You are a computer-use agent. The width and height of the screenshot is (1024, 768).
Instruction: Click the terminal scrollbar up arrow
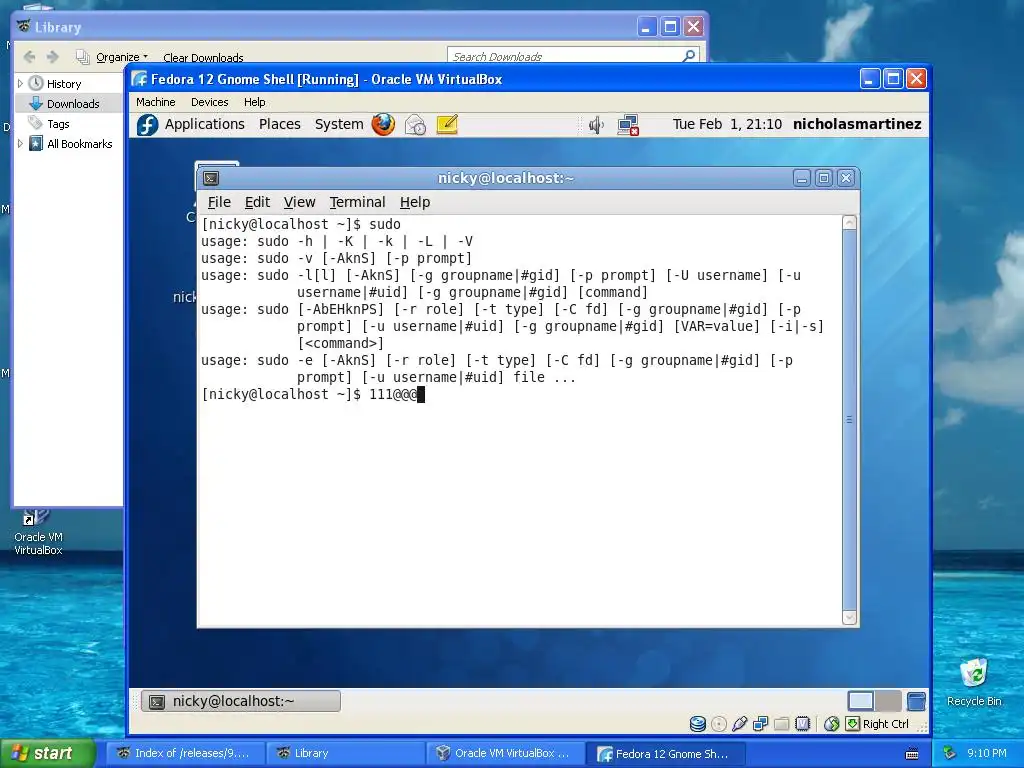click(849, 223)
